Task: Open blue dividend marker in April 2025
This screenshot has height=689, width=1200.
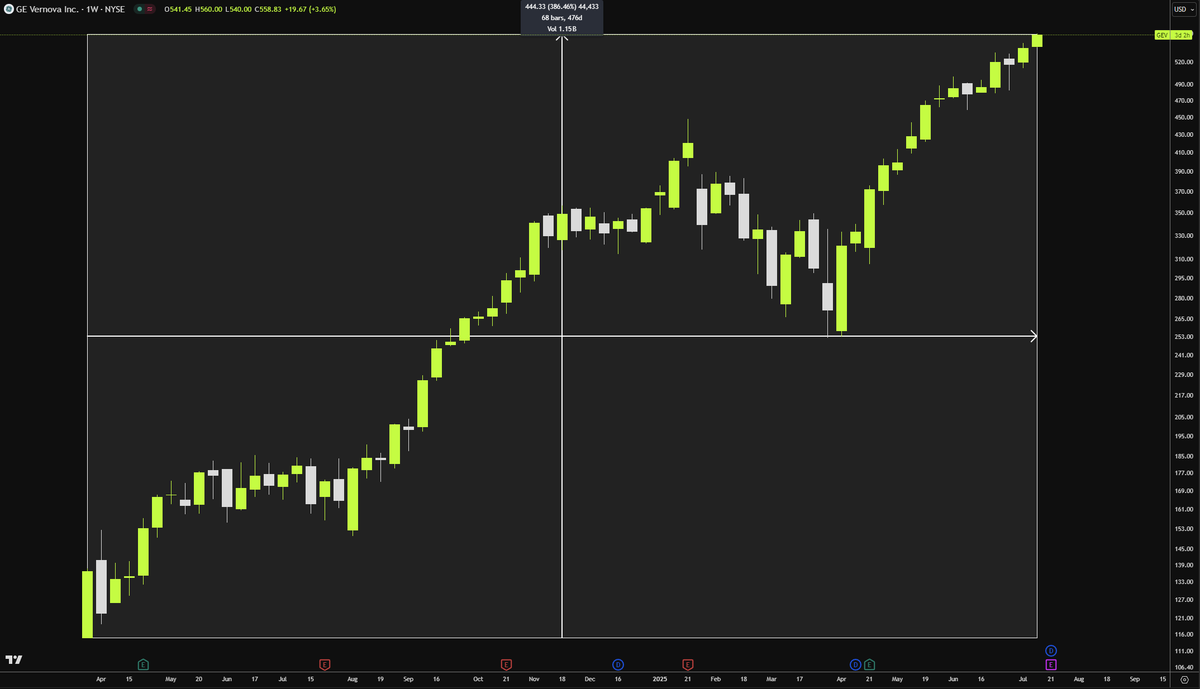Action: tap(855, 664)
